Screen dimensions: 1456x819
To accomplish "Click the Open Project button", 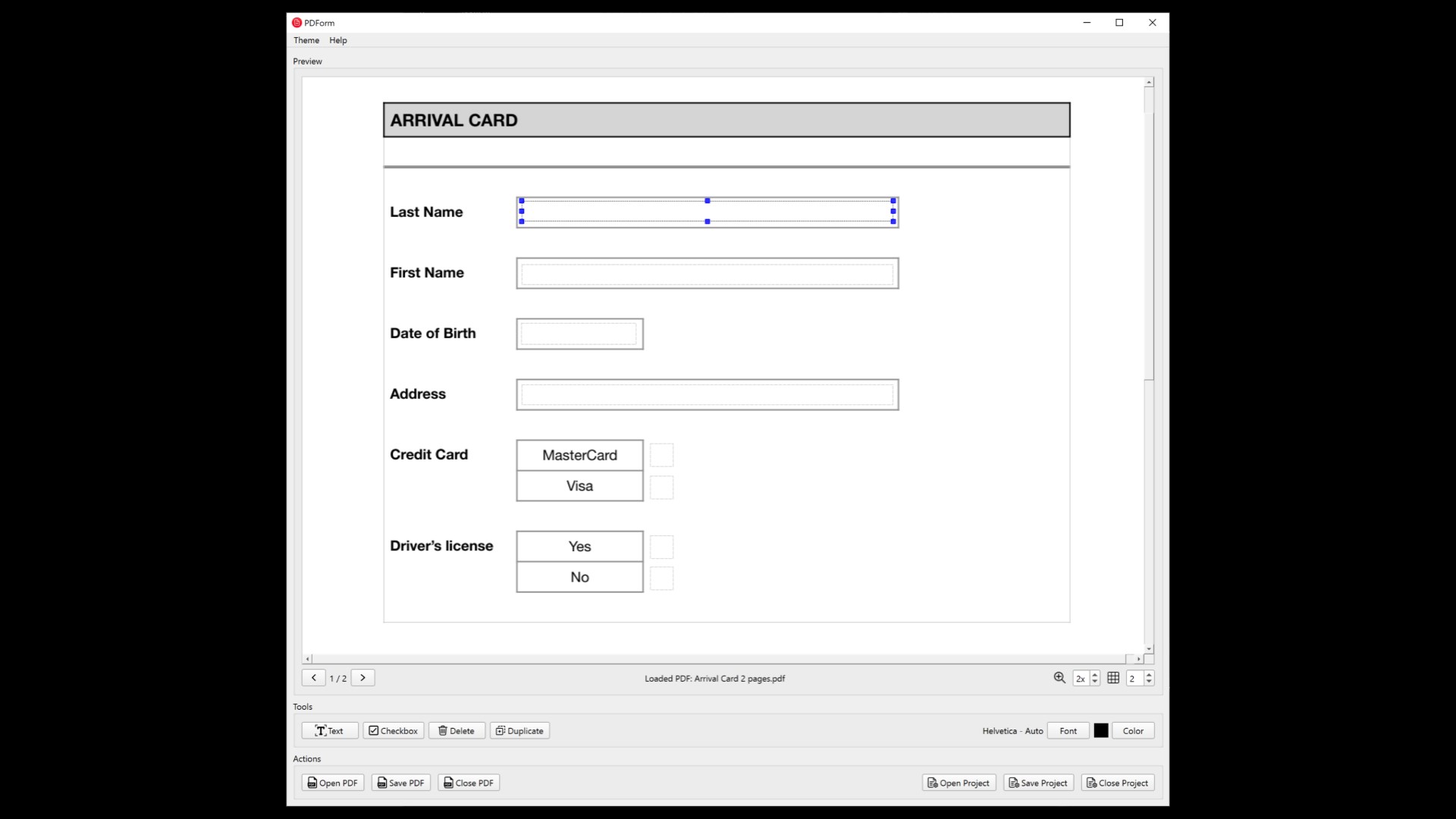I will point(959,783).
